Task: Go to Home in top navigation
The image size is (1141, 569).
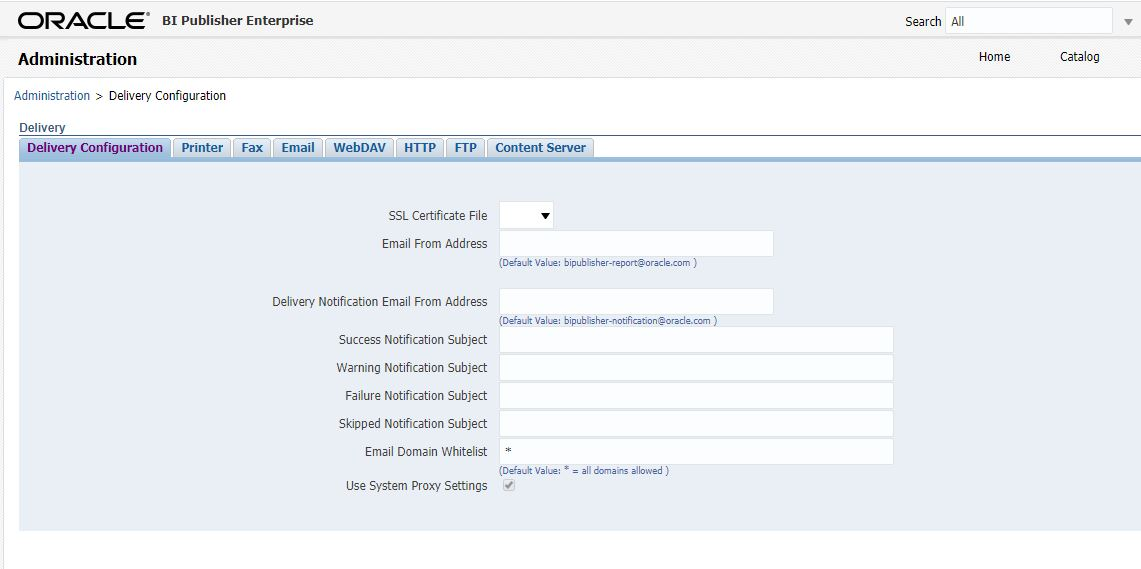Action: 994,57
